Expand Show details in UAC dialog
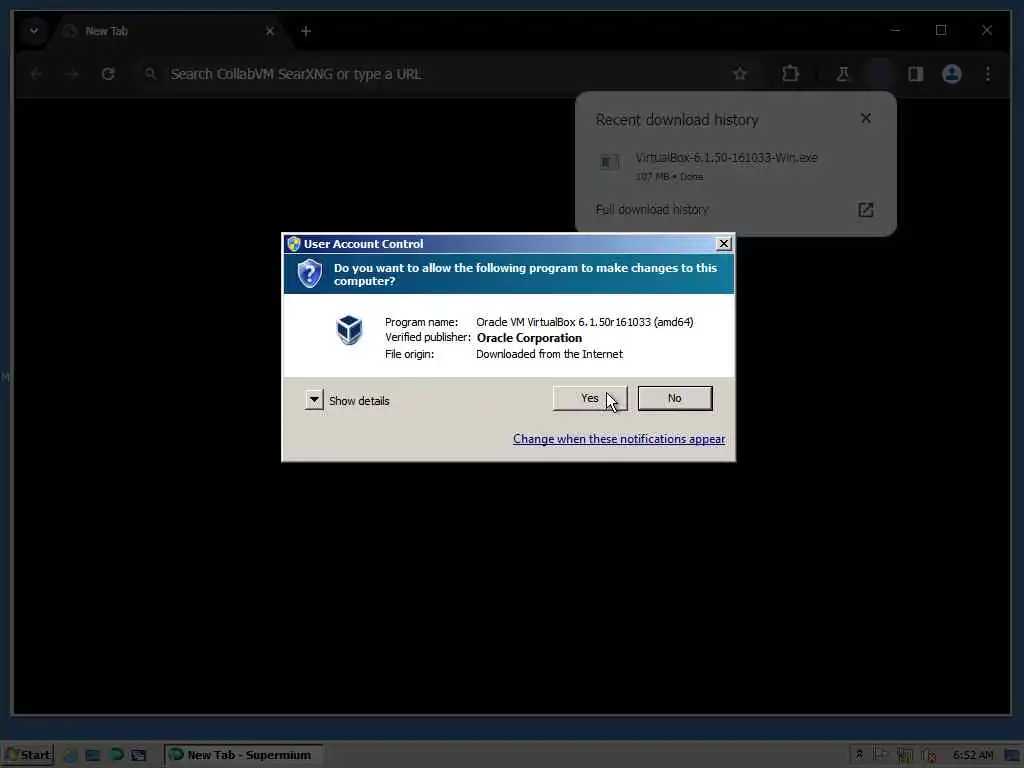Screen dimensions: 1024x768 coord(314,400)
